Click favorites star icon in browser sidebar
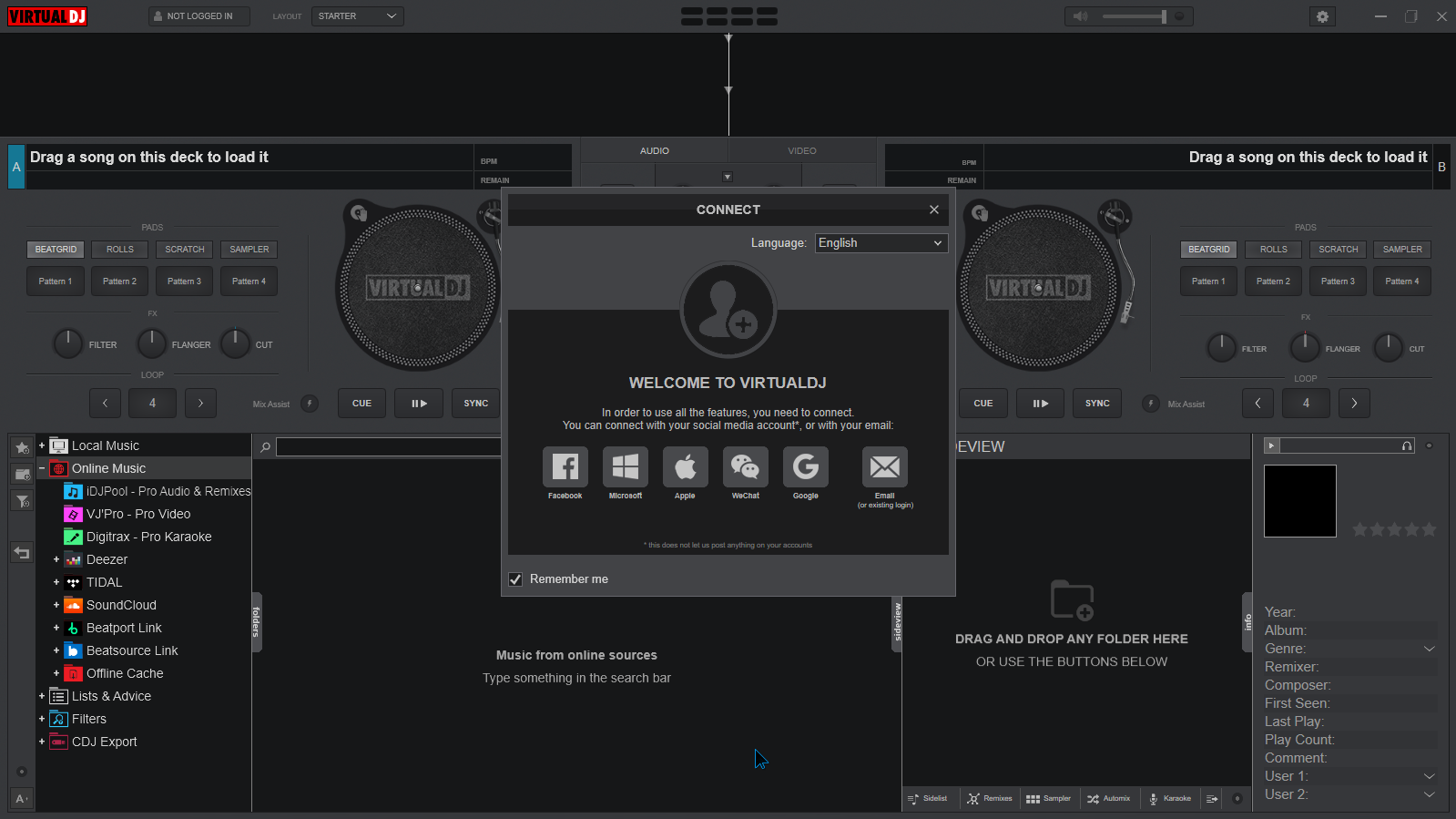The image size is (1456, 819). [23, 447]
